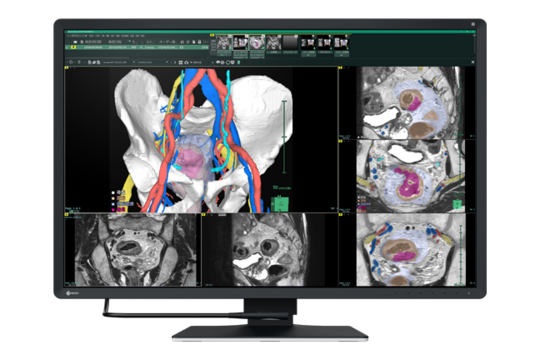The width and height of the screenshot is (540, 360).
Task: Click the yellow flag on the study row
Action: tap(73, 47)
